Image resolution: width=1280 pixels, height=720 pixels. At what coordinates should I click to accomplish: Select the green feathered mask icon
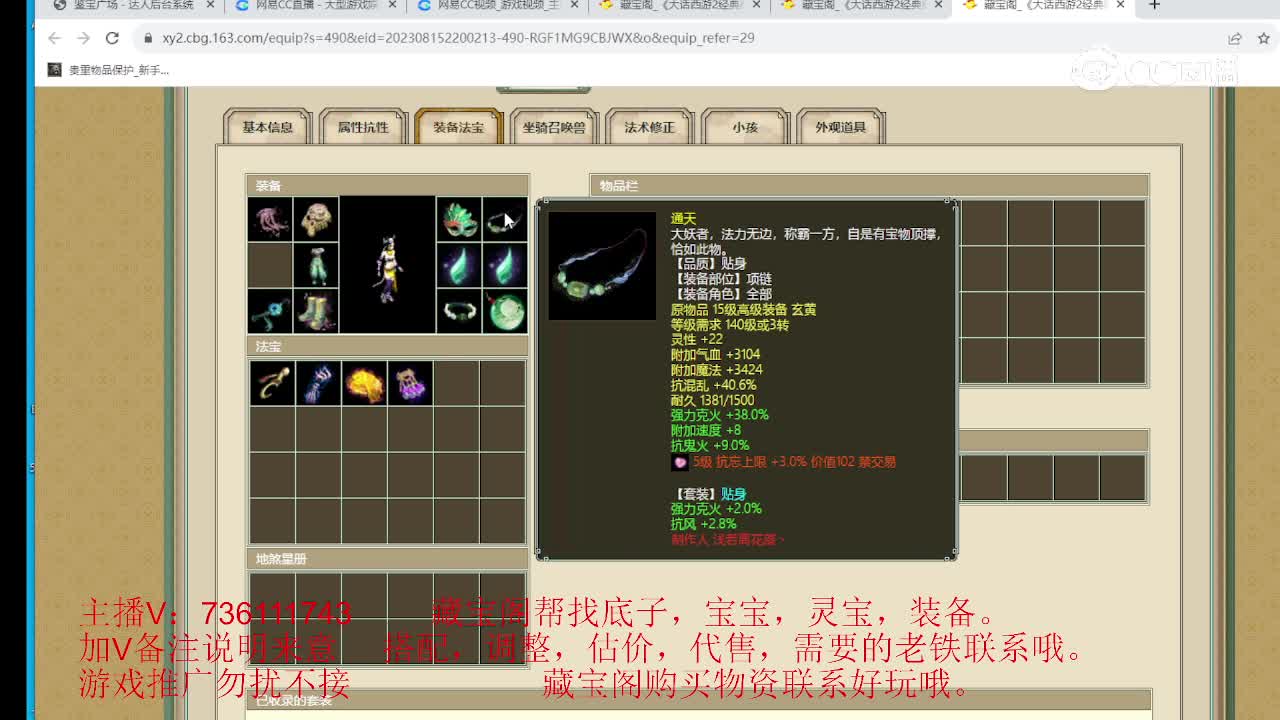point(458,219)
